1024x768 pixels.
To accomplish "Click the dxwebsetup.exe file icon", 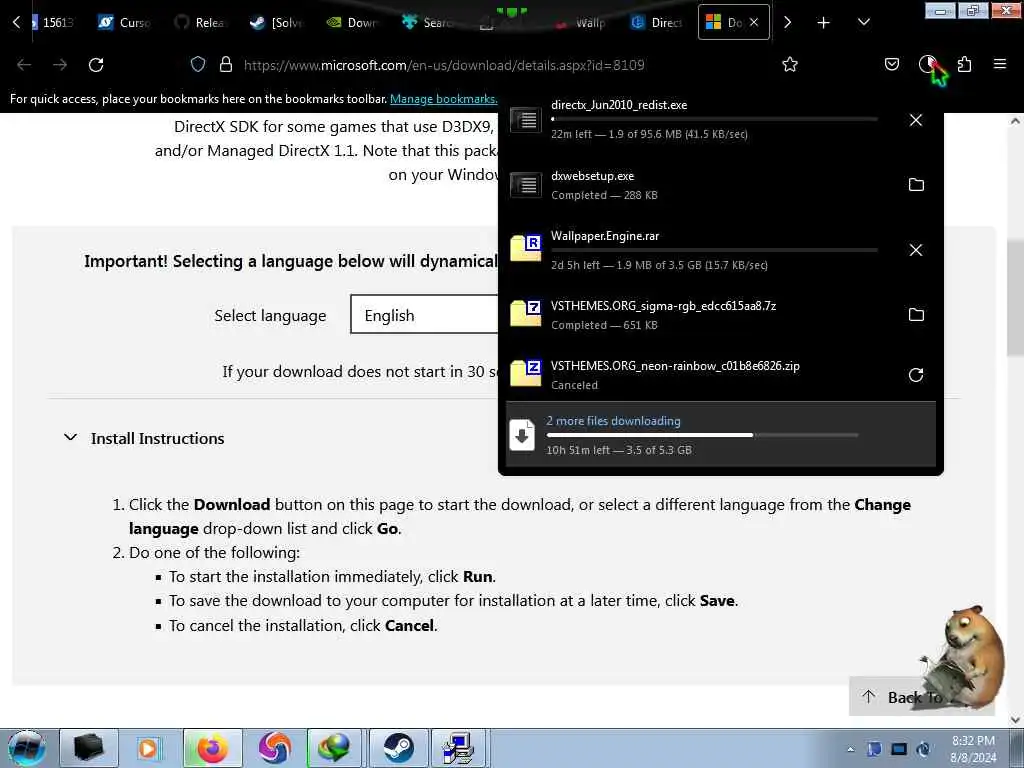I will pyautogui.click(x=526, y=185).
